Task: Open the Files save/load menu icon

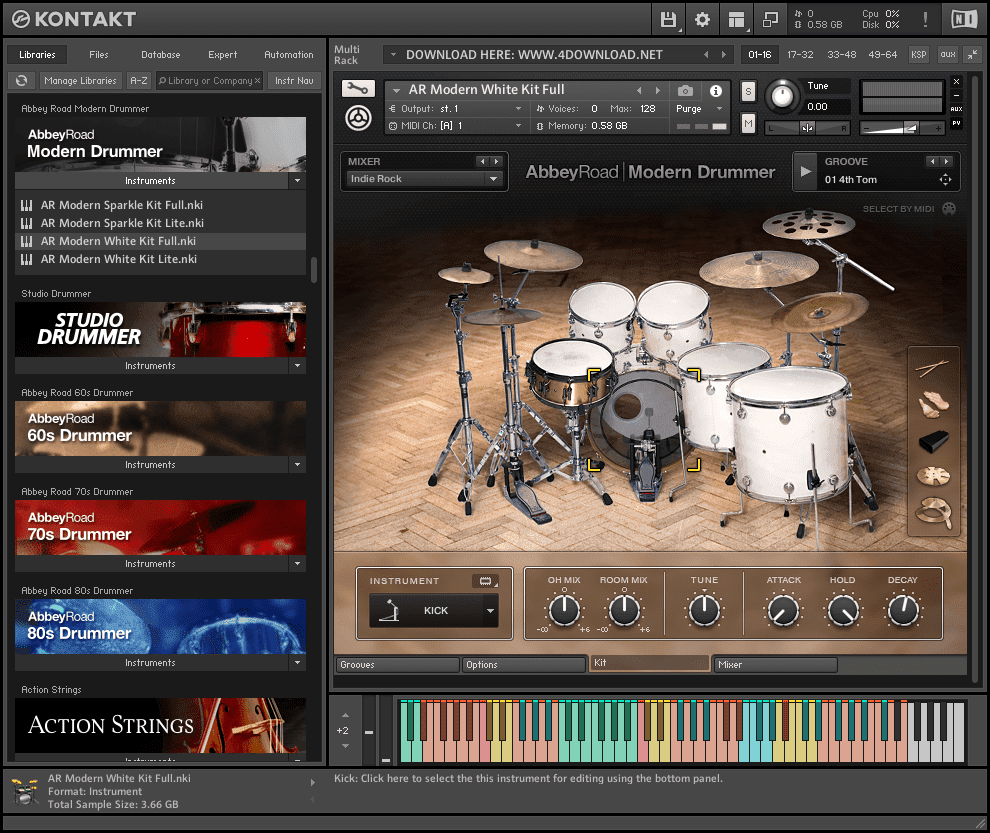Action: pos(668,20)
